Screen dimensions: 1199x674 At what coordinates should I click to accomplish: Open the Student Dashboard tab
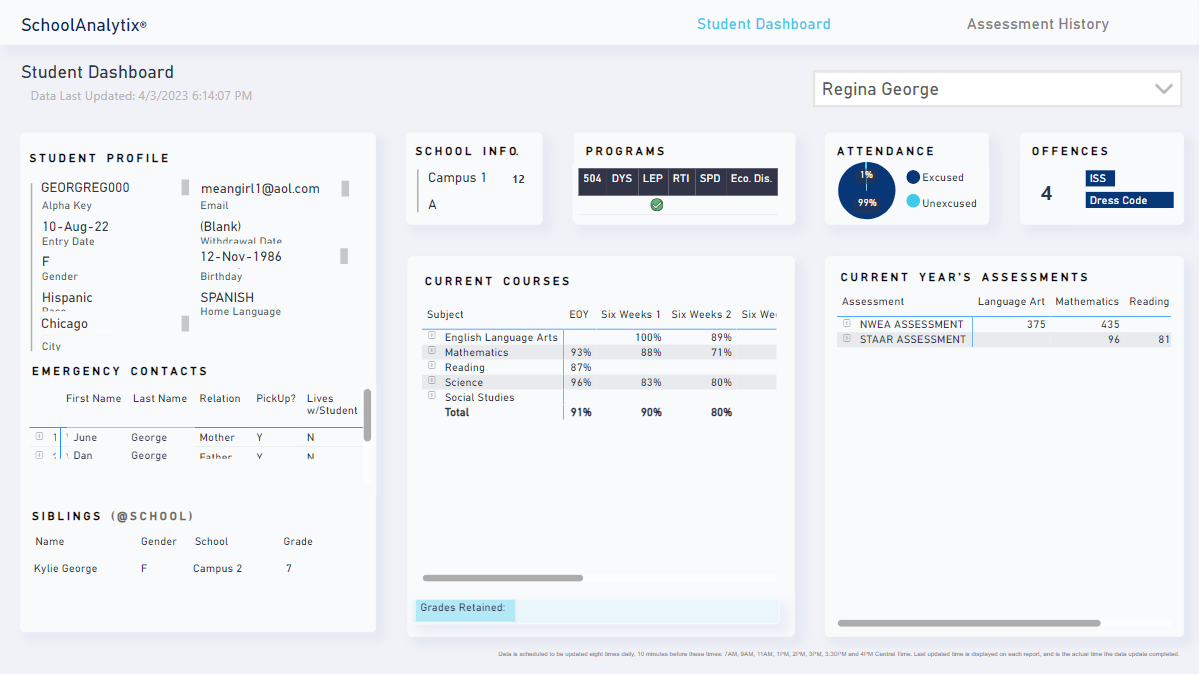763,24
